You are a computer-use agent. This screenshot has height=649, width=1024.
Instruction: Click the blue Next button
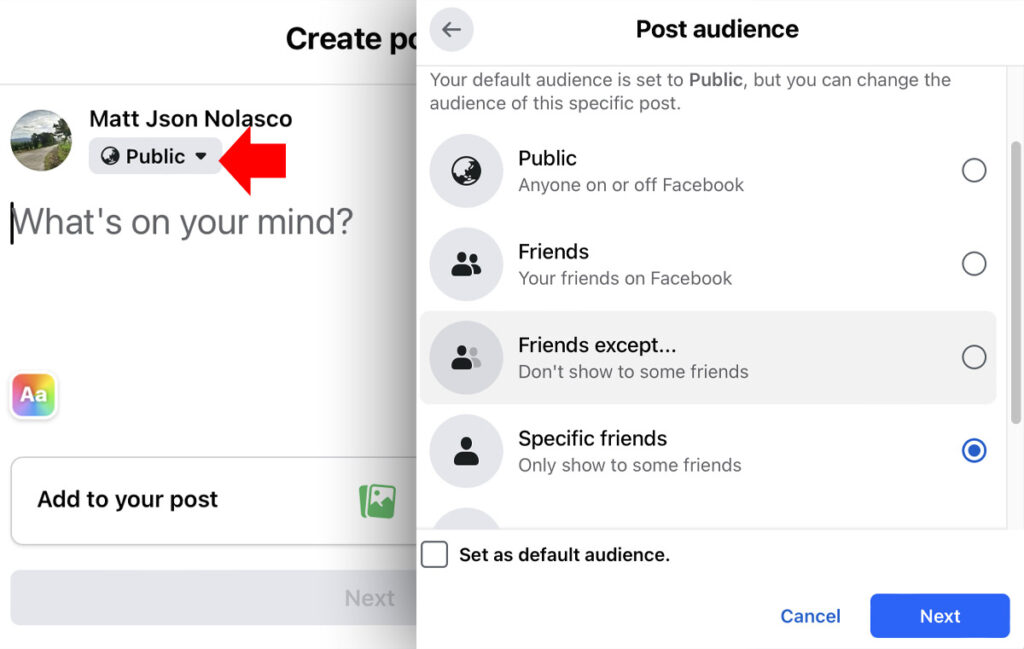[939, 616]
